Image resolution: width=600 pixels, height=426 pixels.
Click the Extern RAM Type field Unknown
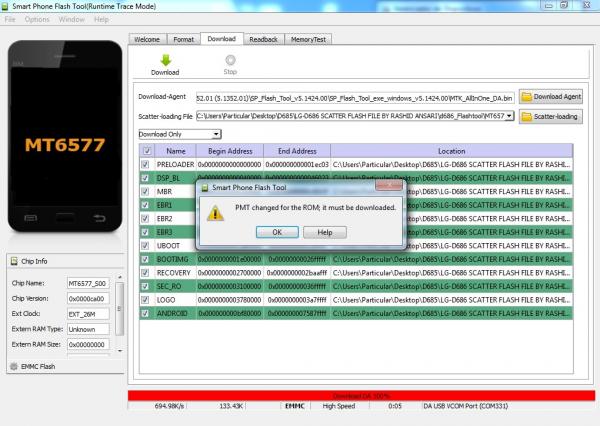click(88, 329)
